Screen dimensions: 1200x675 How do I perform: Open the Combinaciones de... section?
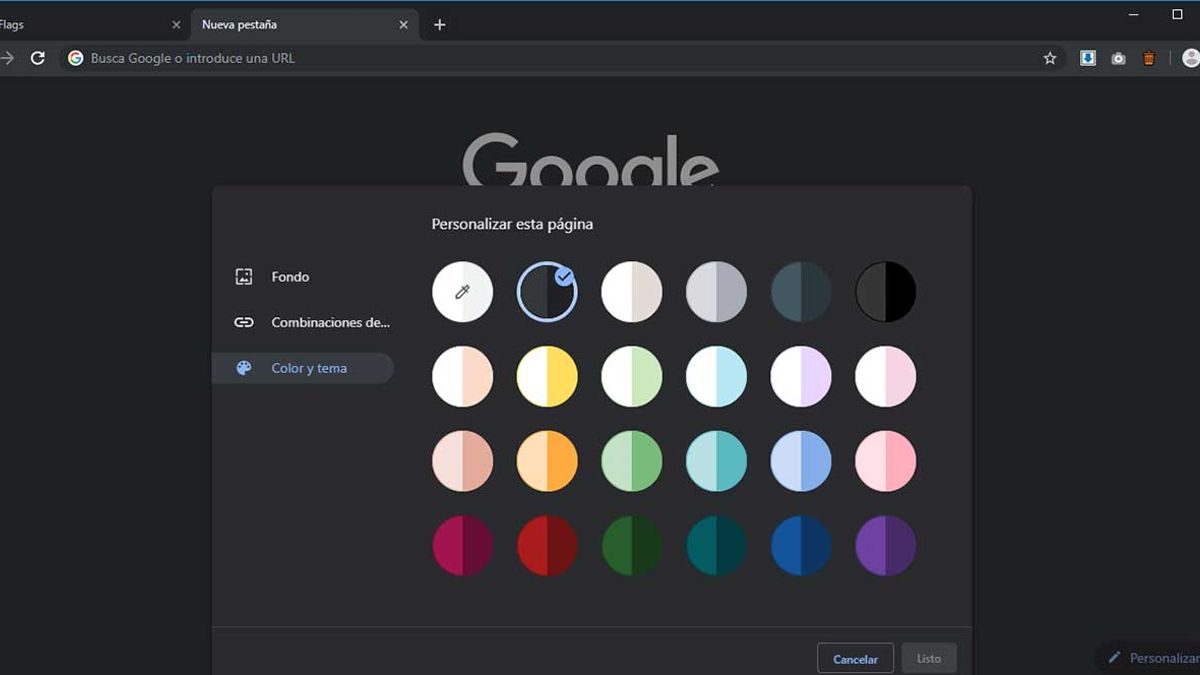[x=303, y=322]
